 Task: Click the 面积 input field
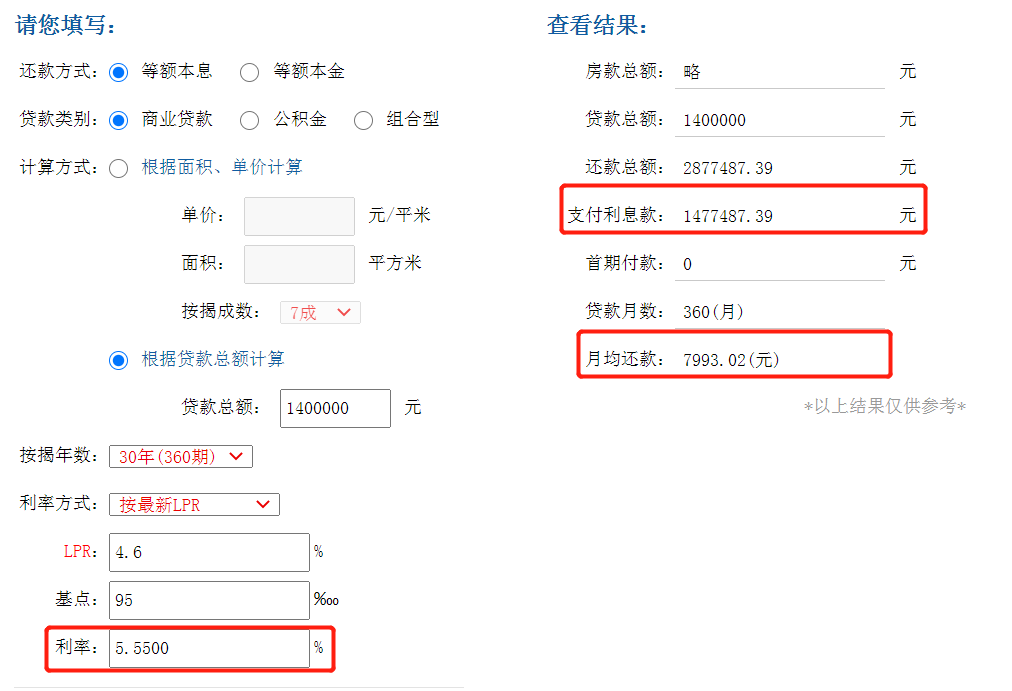click(299, 264)
